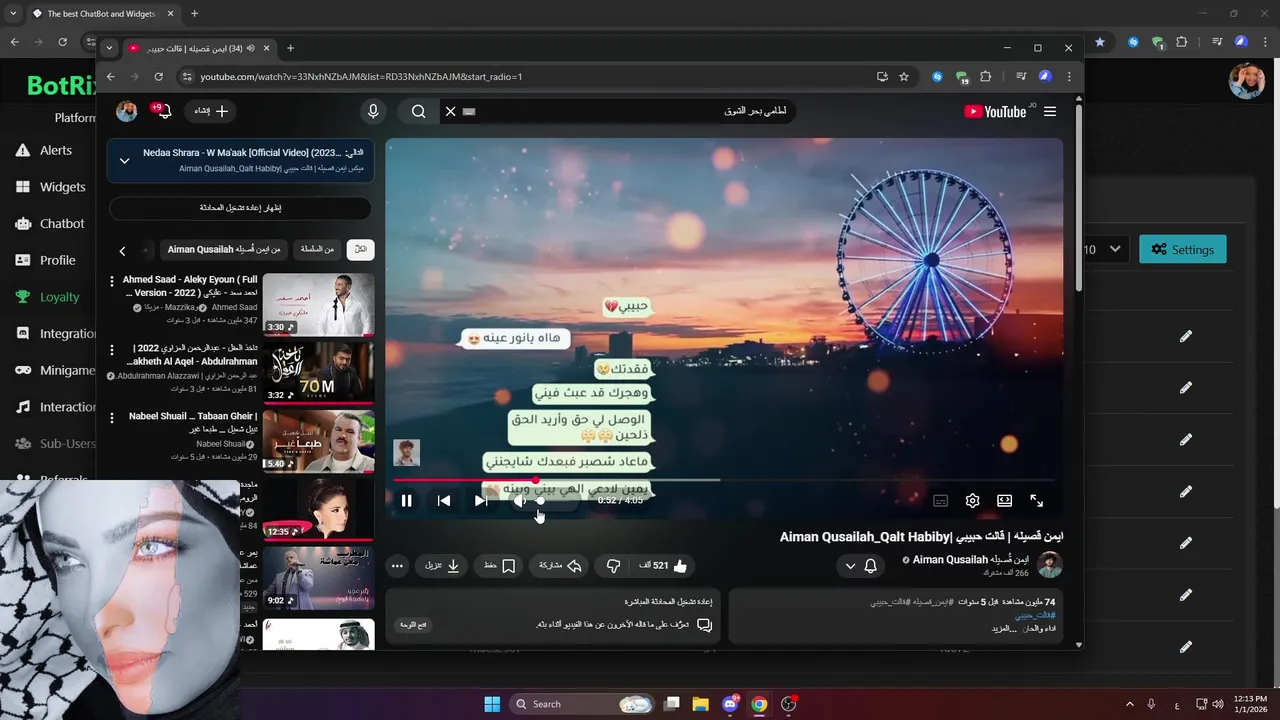
Task: Open the Extensions puzzle in the YouTube window
Action: point(986,76)
